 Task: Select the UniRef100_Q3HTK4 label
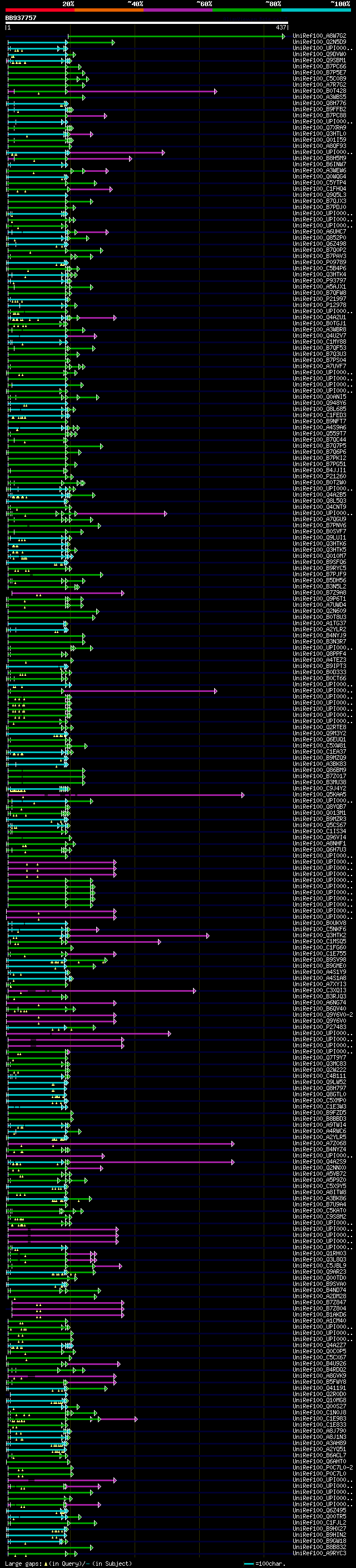coord(319,275)
